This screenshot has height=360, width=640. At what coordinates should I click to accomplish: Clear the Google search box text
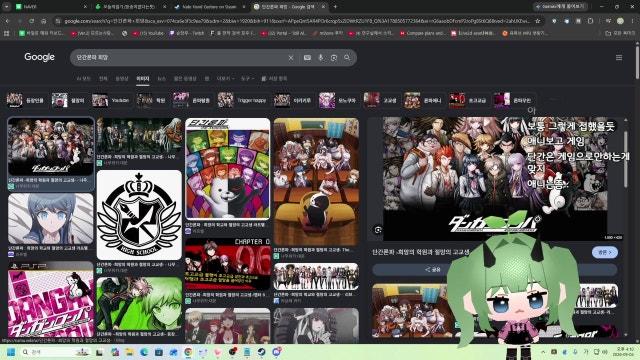(291, 58)
